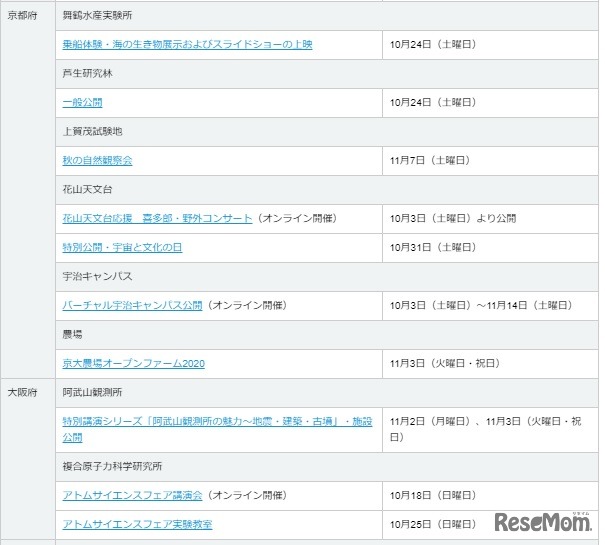Open 花山天文台応援 喜多郎・野外コンサート link
Screen dimensions: 605x545
157,218
